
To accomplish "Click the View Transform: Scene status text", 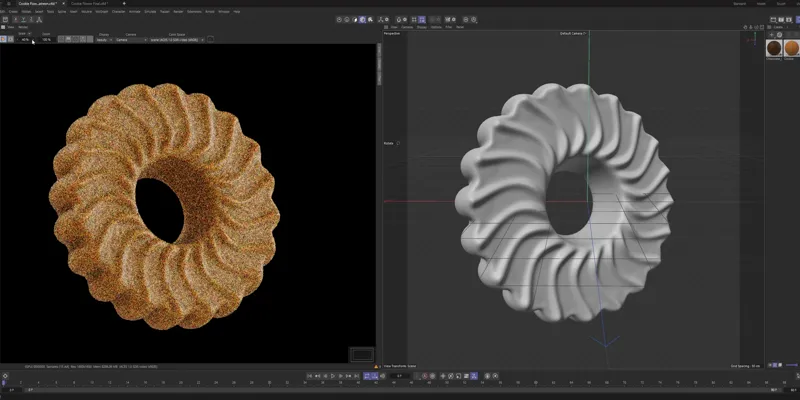I will (400, 366).
